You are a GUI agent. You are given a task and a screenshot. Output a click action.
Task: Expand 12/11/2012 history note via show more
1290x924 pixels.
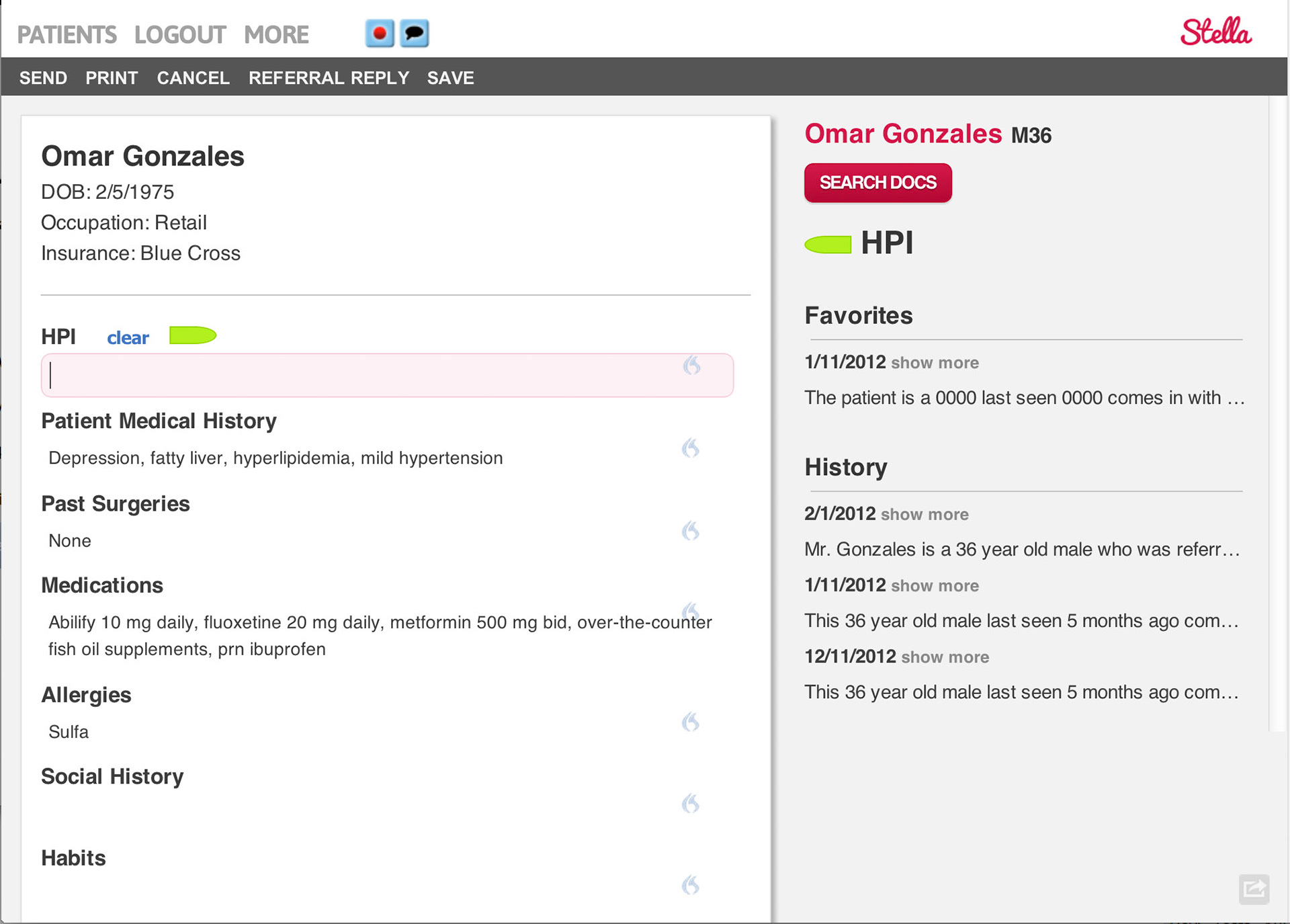coord(945,657)
